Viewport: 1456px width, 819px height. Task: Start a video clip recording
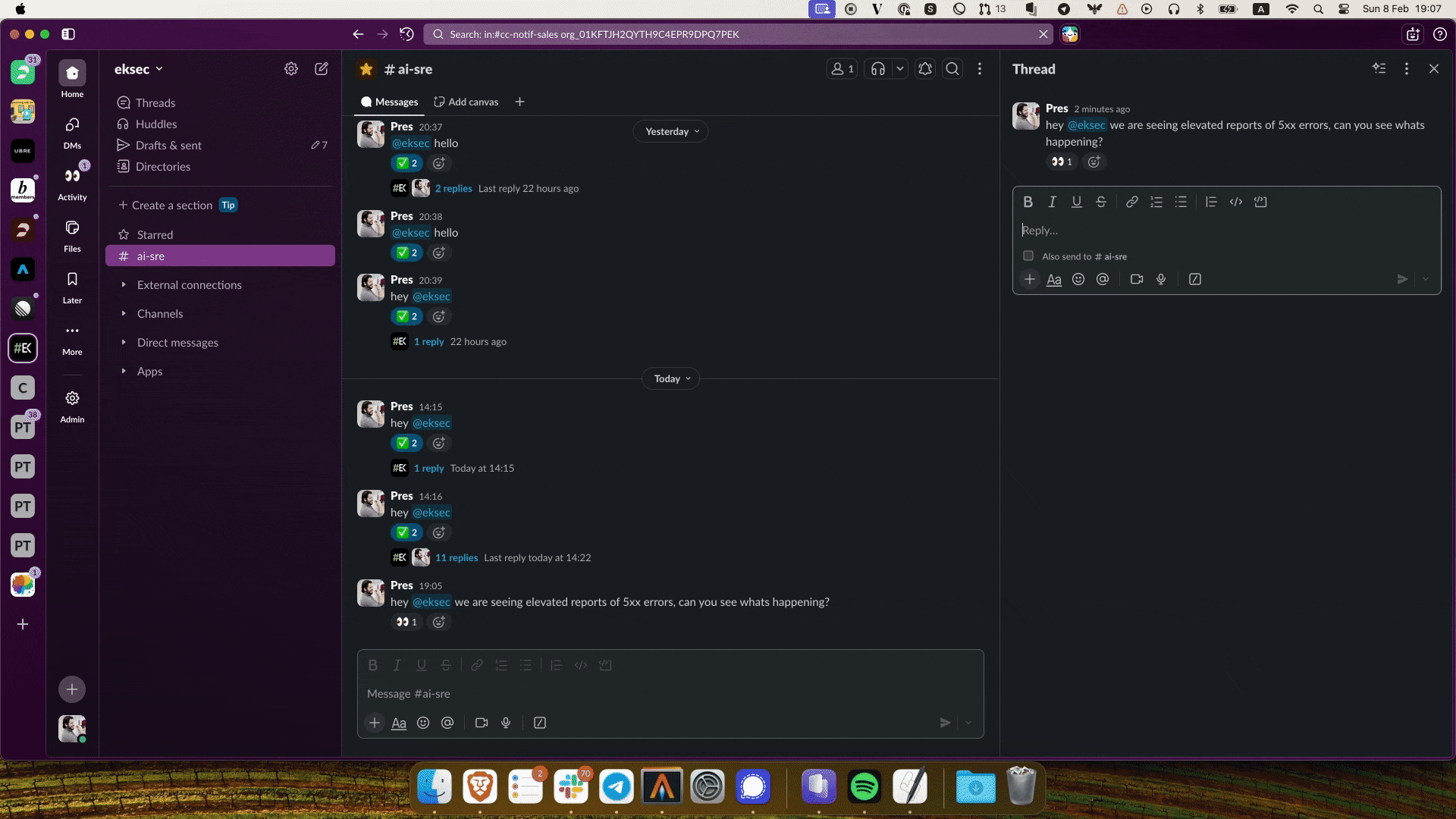point(481,723)
